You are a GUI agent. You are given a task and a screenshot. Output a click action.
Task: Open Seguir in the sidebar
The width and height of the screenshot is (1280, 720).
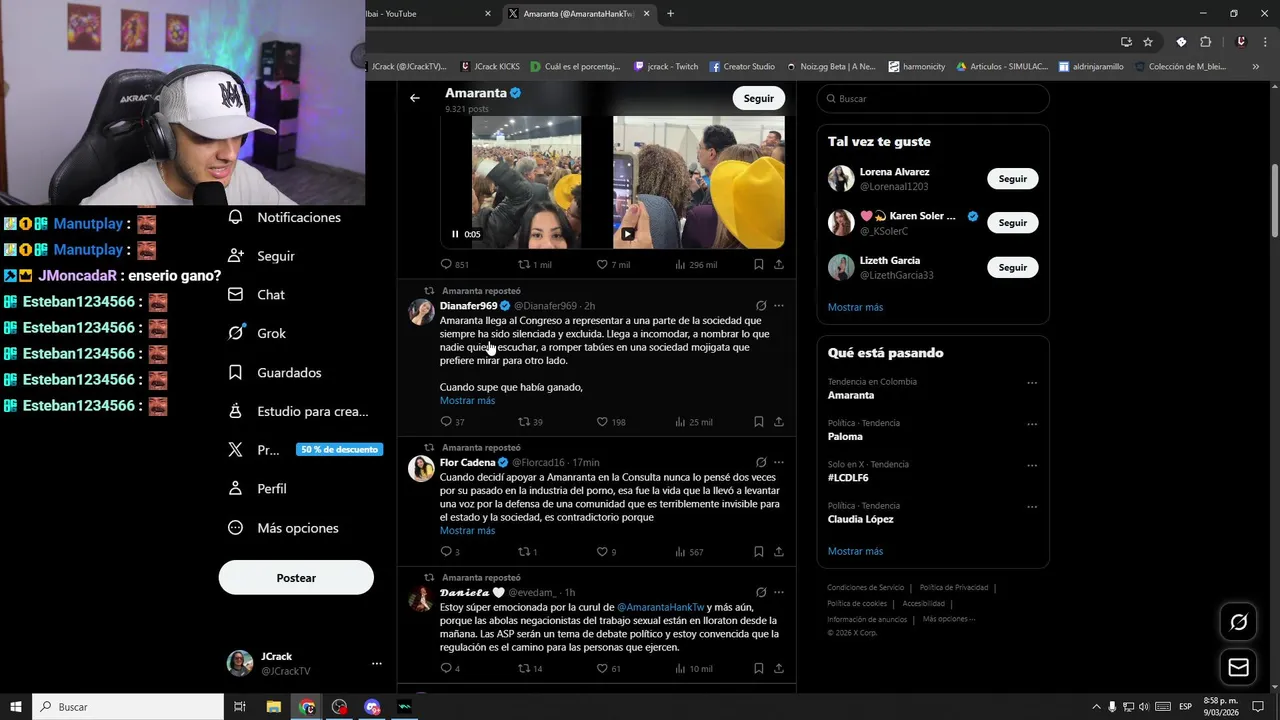click(262, 256)
